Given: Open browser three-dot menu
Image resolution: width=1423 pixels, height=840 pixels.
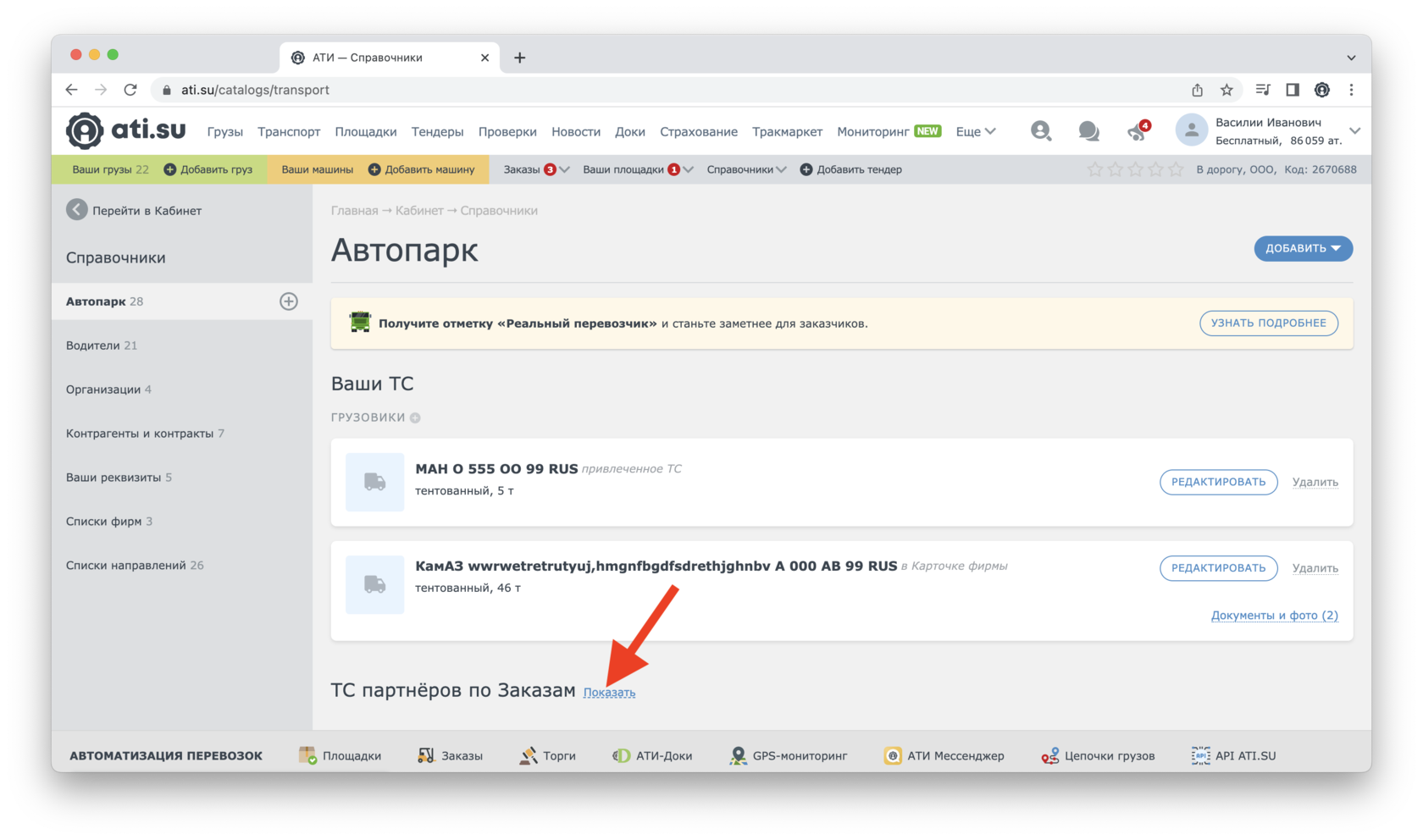Looking at the screenshot, I should point(1352,90).
